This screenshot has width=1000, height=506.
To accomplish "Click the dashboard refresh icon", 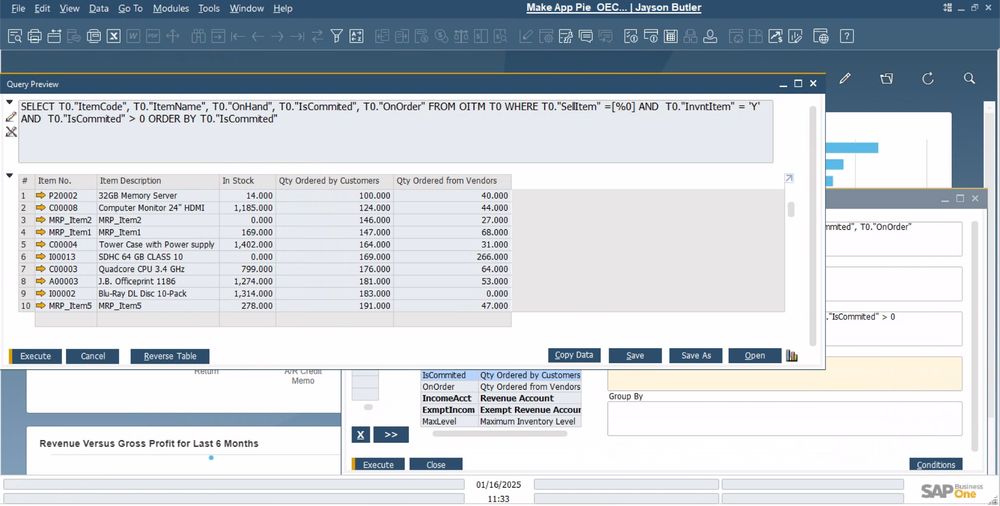I will tap(928, 78).
